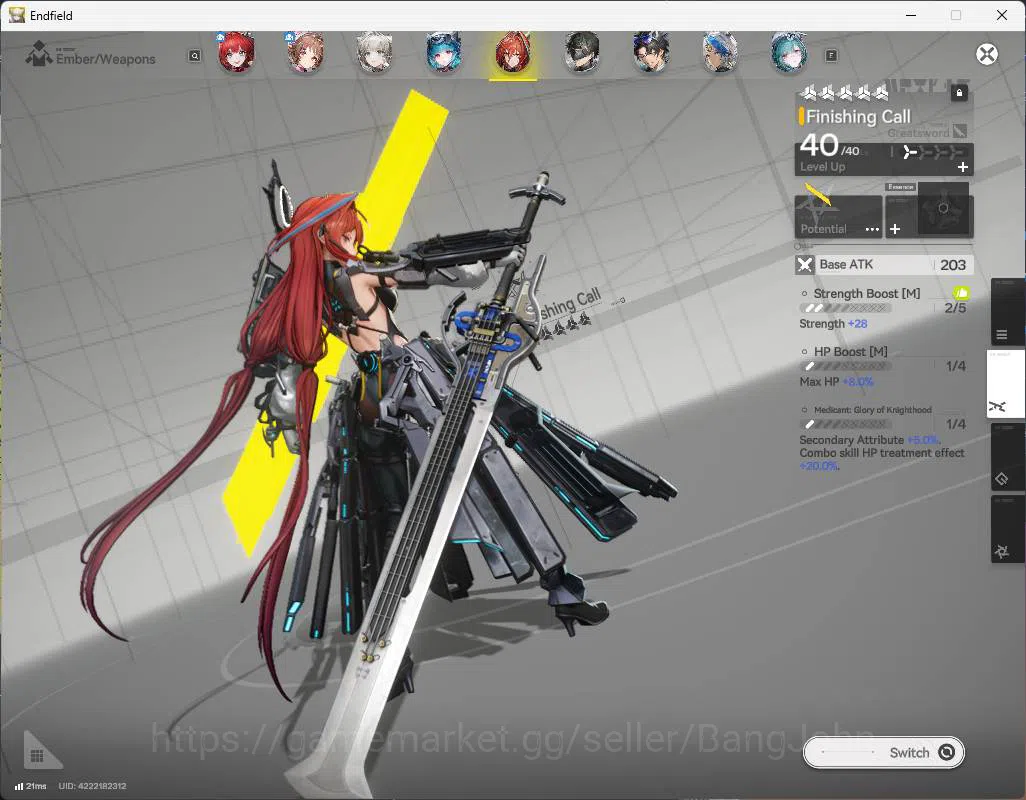Click the Strength +28 stat text
The width and height of the screenshot is (1026, 800).
pos(833,324)
